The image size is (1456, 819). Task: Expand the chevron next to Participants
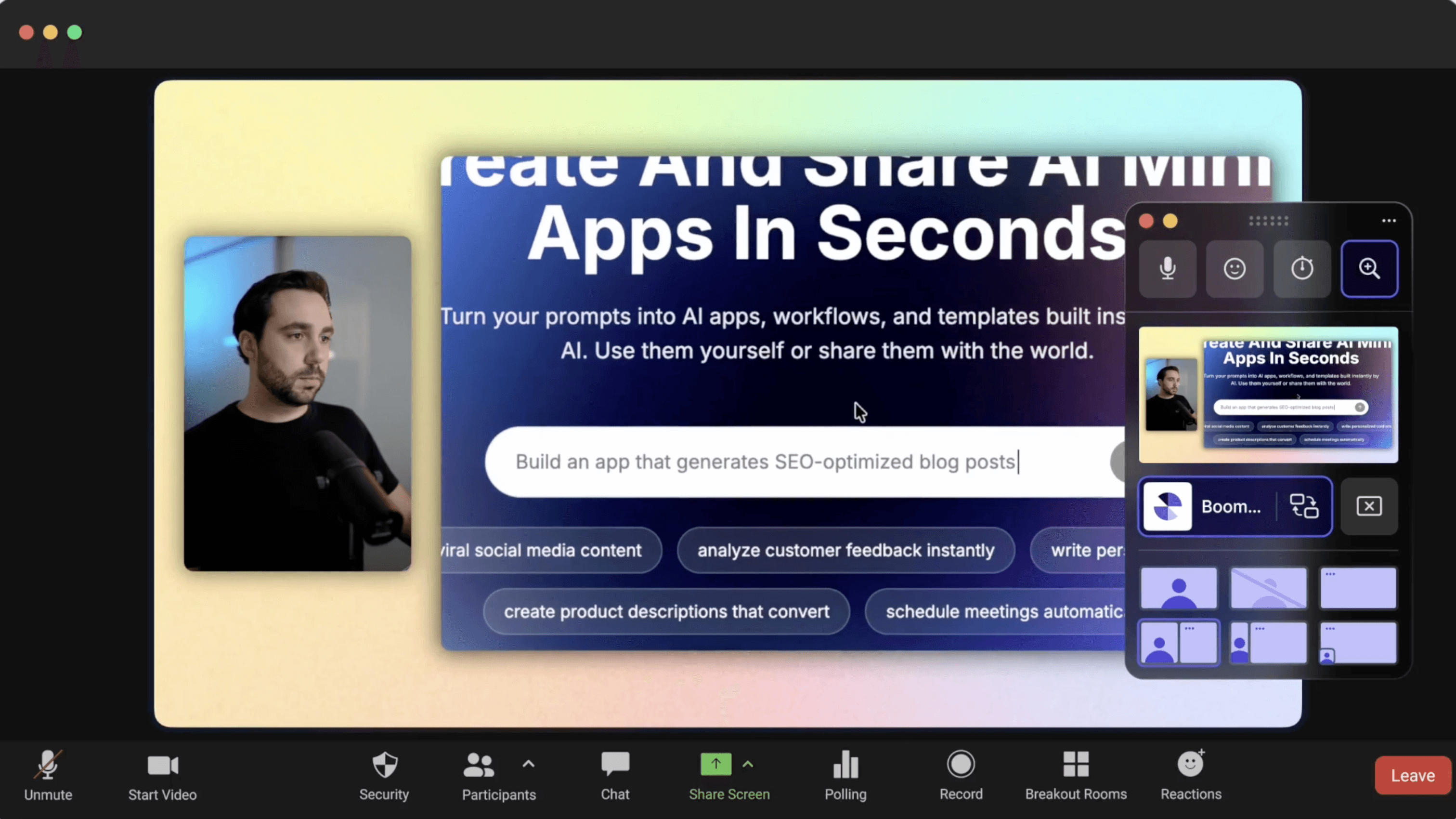coord(528,764)
